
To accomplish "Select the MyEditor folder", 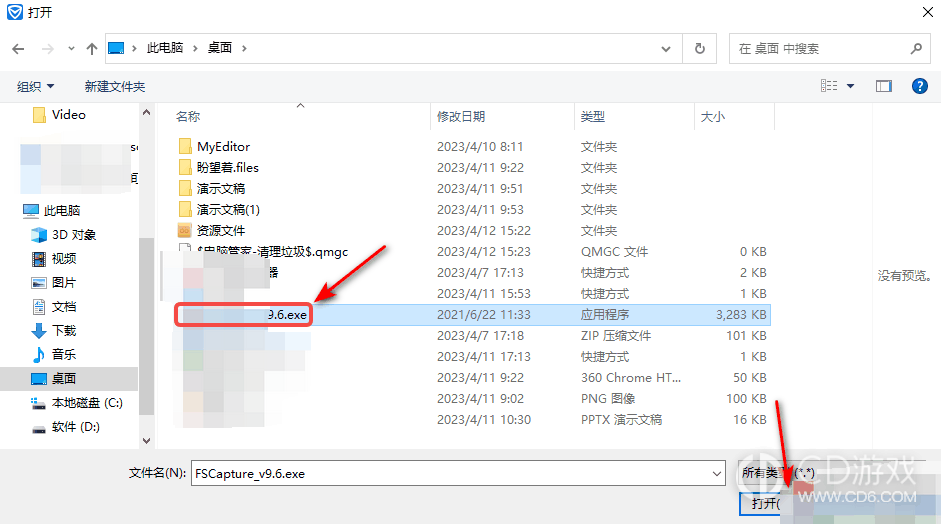I will coord(223,146).
